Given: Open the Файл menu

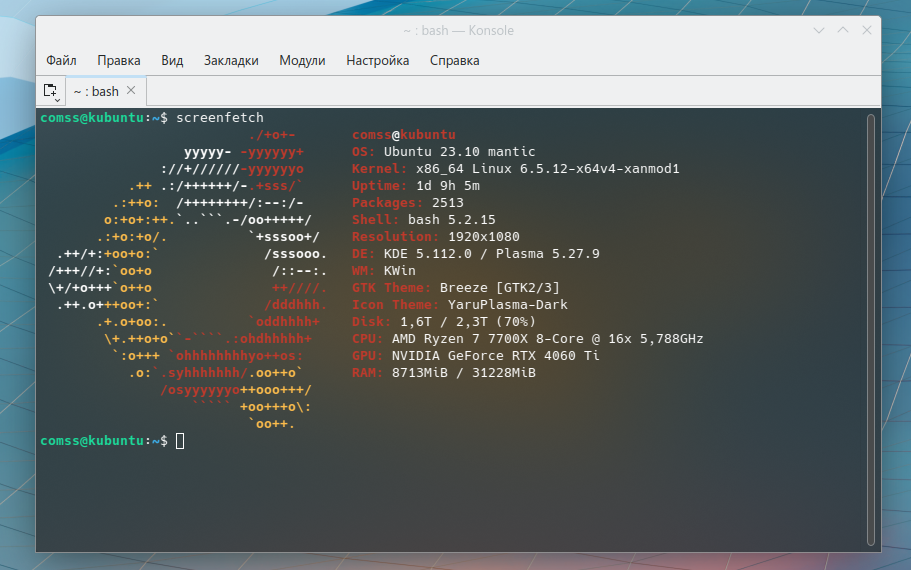Looking at the screenshot, I should click(x=61, y=60).
